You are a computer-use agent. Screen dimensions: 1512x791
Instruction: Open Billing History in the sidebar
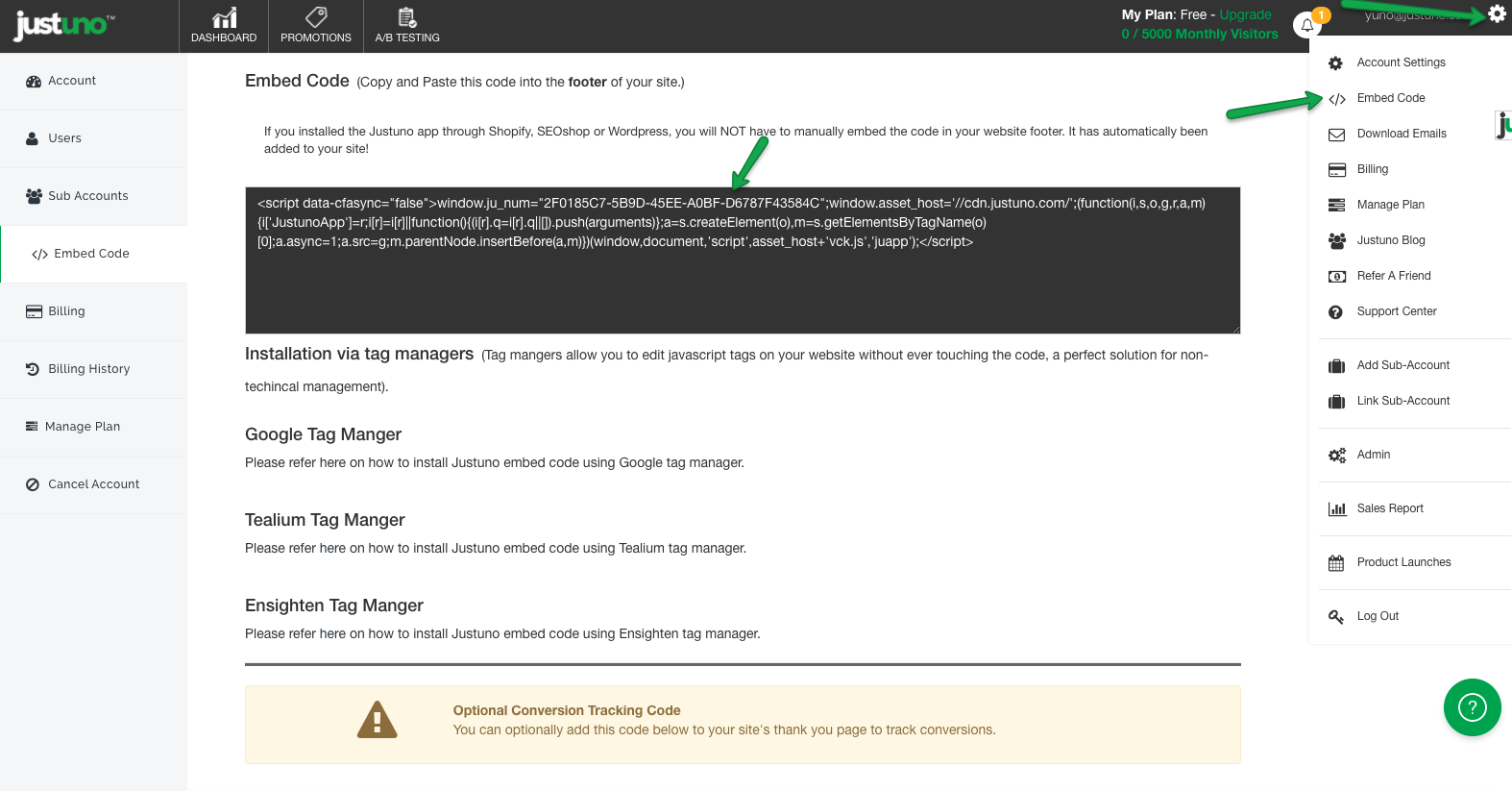(93, 369)
